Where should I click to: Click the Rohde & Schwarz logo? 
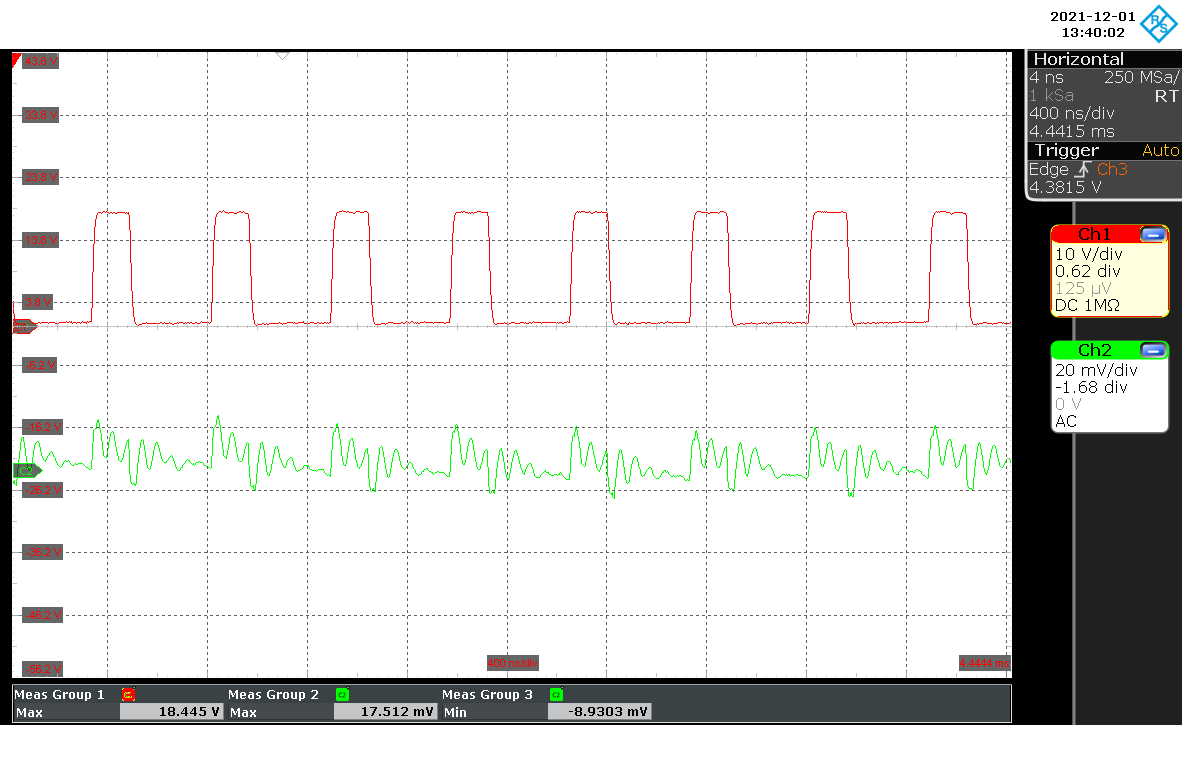1157,24
